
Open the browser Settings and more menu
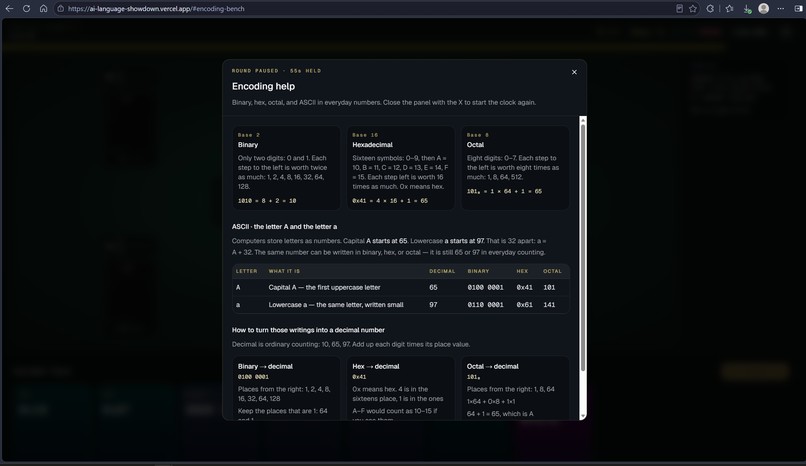tap(781, 9)
